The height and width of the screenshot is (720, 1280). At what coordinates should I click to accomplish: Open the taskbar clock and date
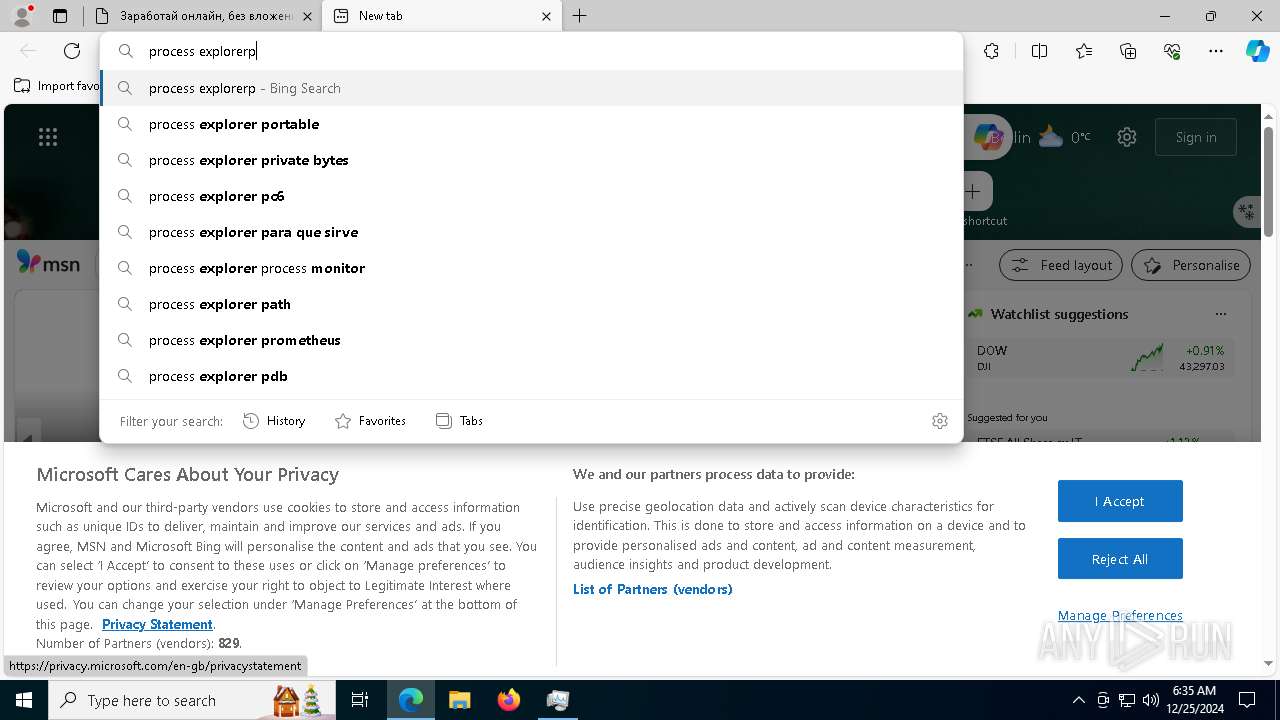[x=1193, y=700]
